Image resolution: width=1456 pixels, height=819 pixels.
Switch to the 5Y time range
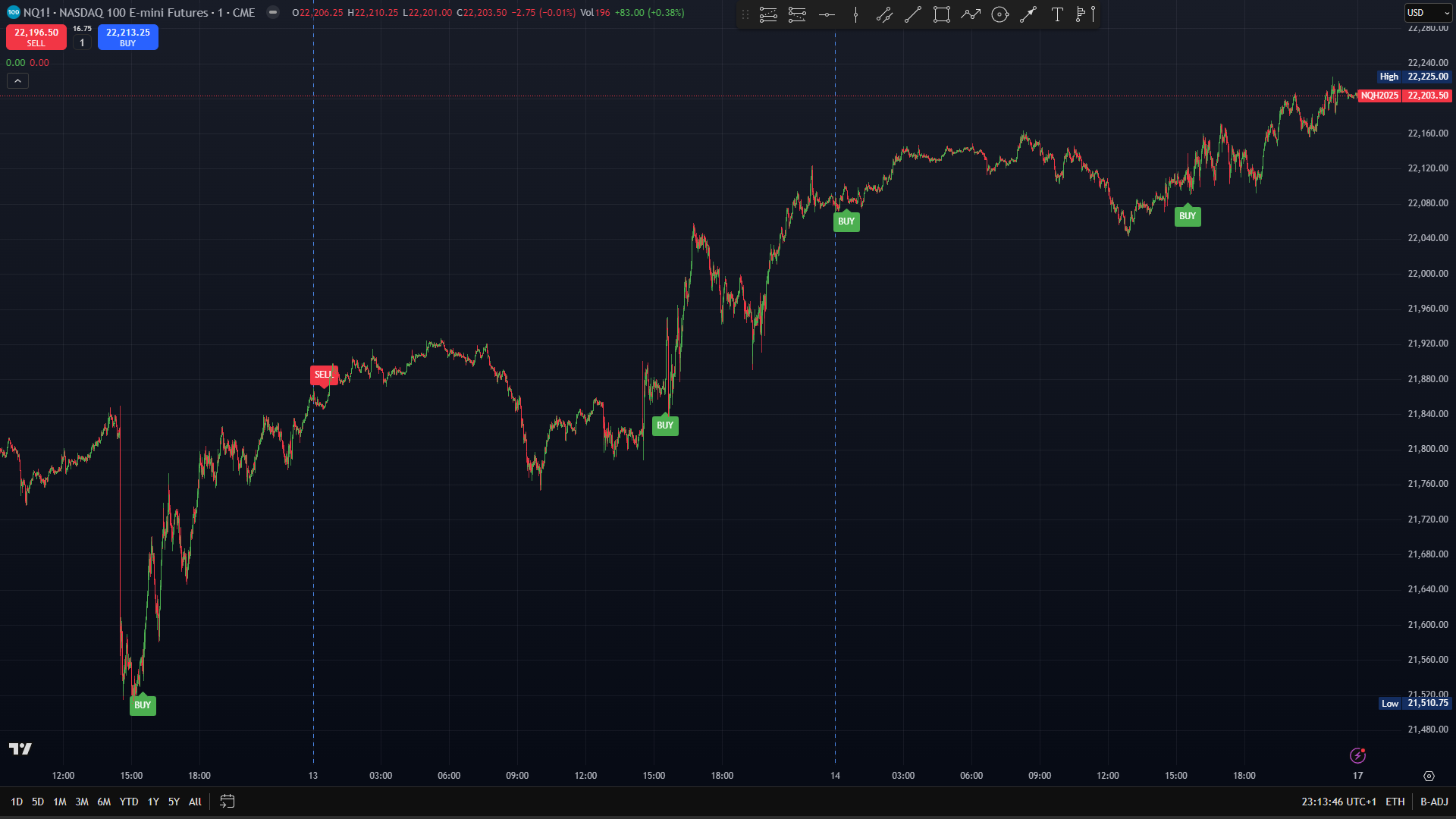point(174,802)
